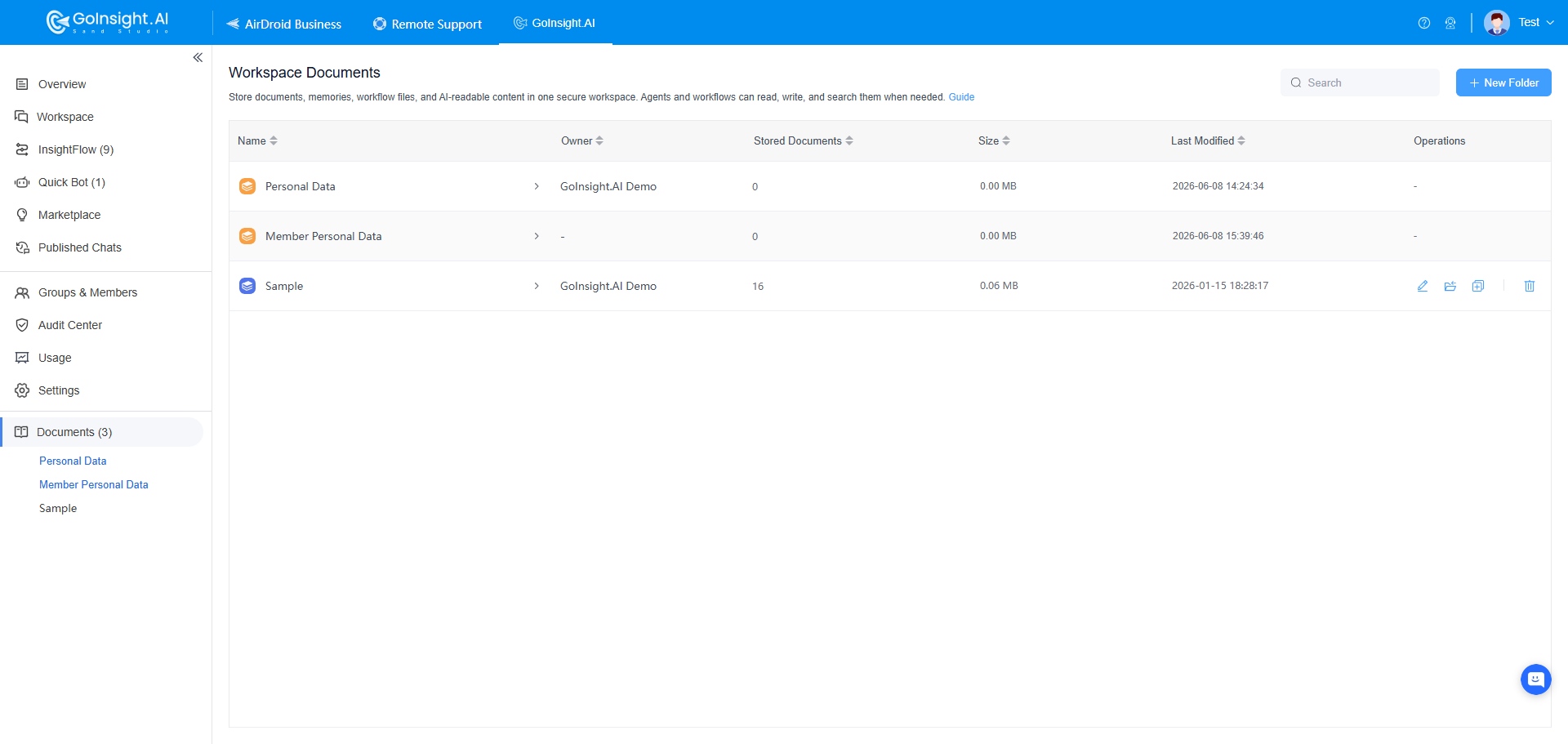Screen dimensions: 1568x744
Task: Click the Member Personal Data row folder icon
Action: [247, 236]
